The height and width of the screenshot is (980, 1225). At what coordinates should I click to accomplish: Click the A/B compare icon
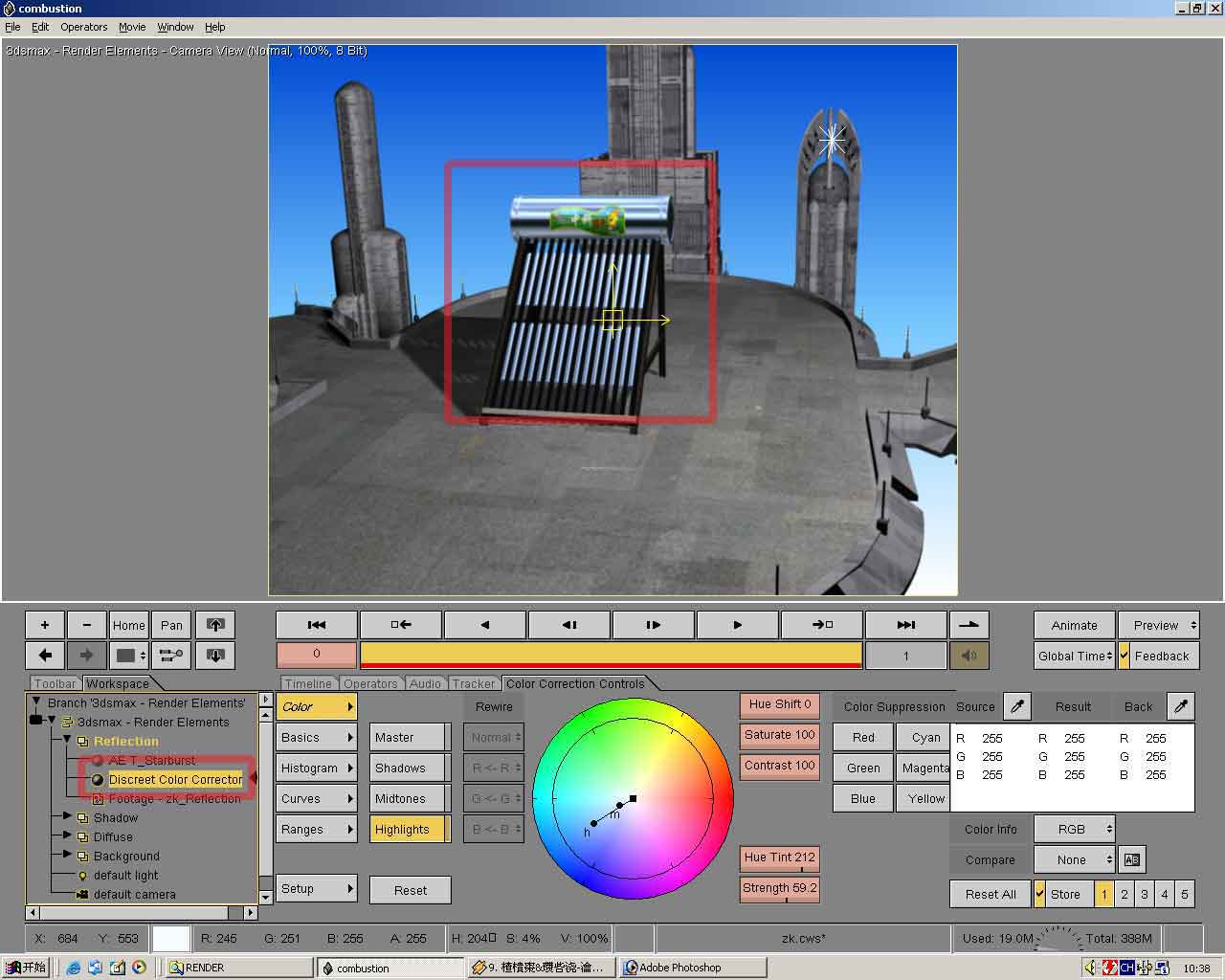coord(1131,859)
